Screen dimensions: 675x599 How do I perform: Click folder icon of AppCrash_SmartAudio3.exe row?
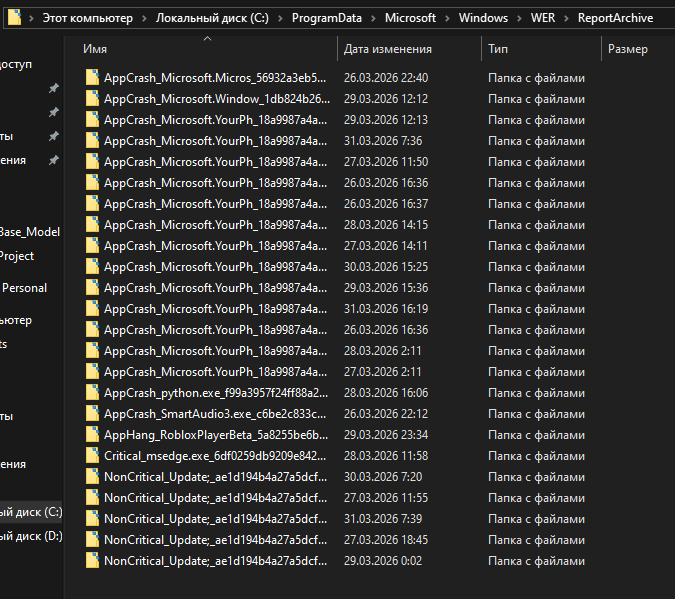coord(92,414)
